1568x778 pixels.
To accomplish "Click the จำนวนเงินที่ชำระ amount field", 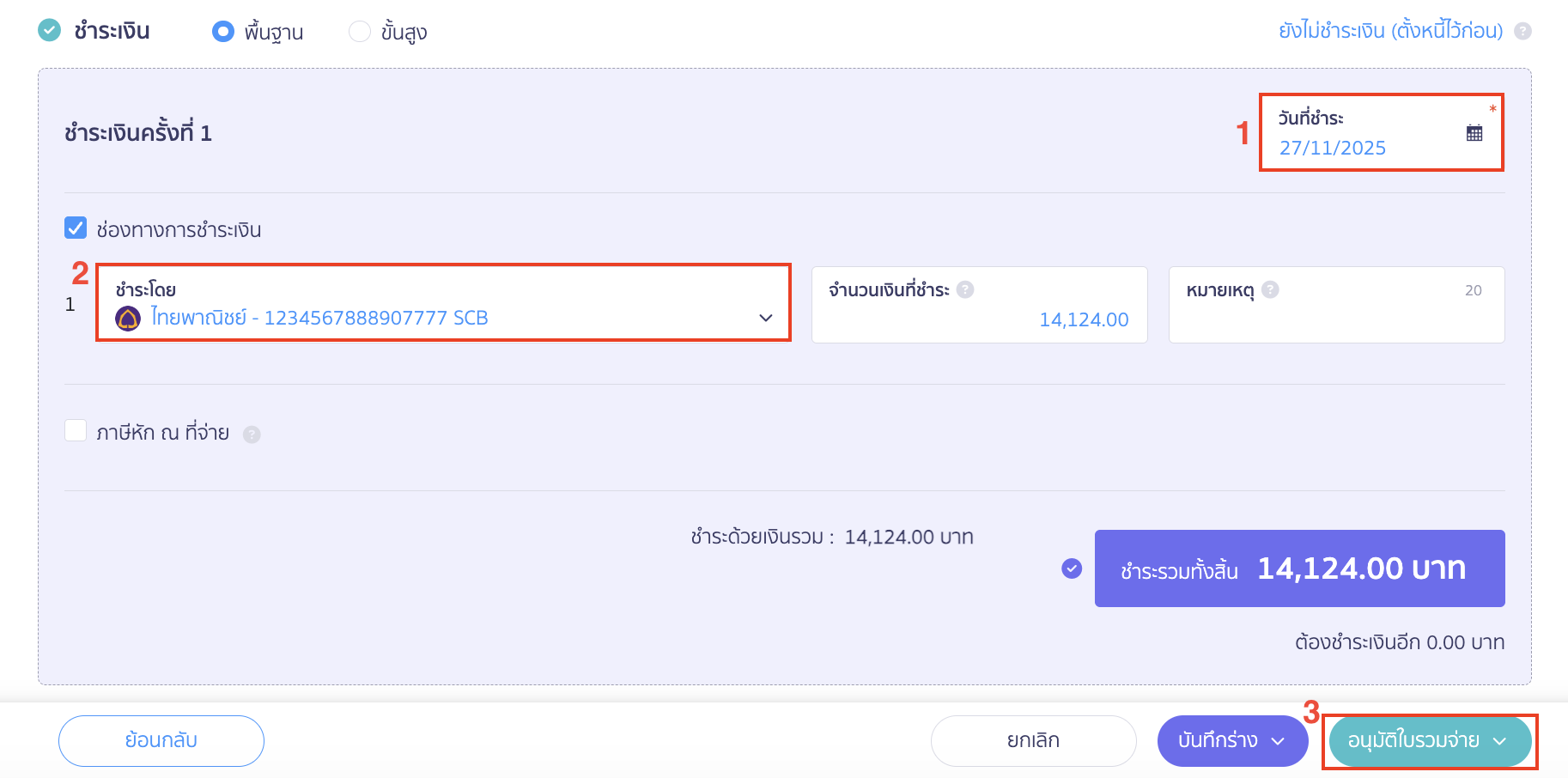I will pyautogui.click(x=979, y=319).
